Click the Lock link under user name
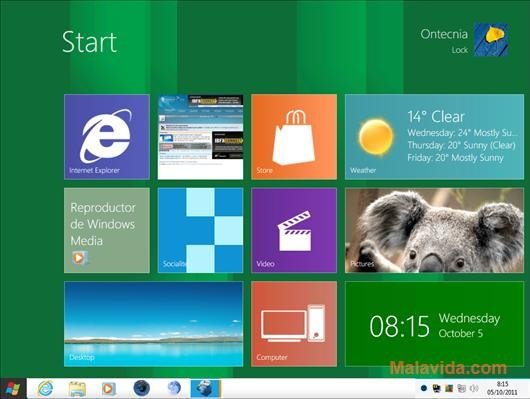This screenshot has height=399, width=530. pyautogui.click(x=460, y=50)
